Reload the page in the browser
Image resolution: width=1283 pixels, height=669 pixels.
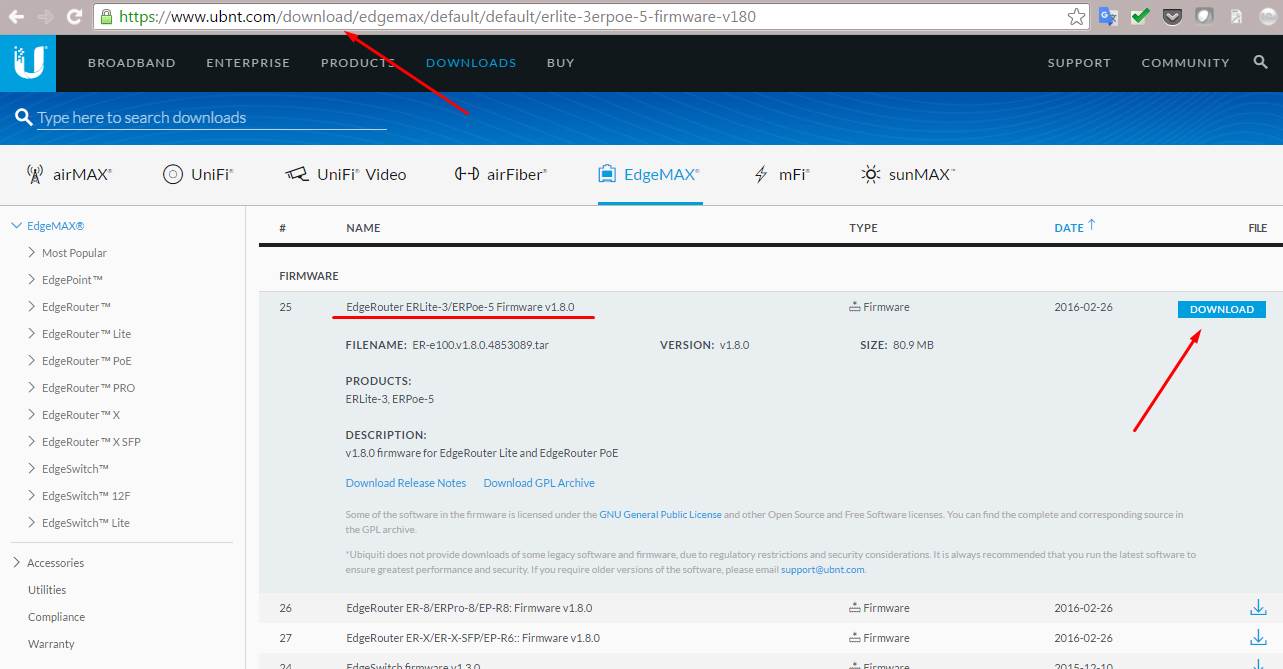pos(74,17)
